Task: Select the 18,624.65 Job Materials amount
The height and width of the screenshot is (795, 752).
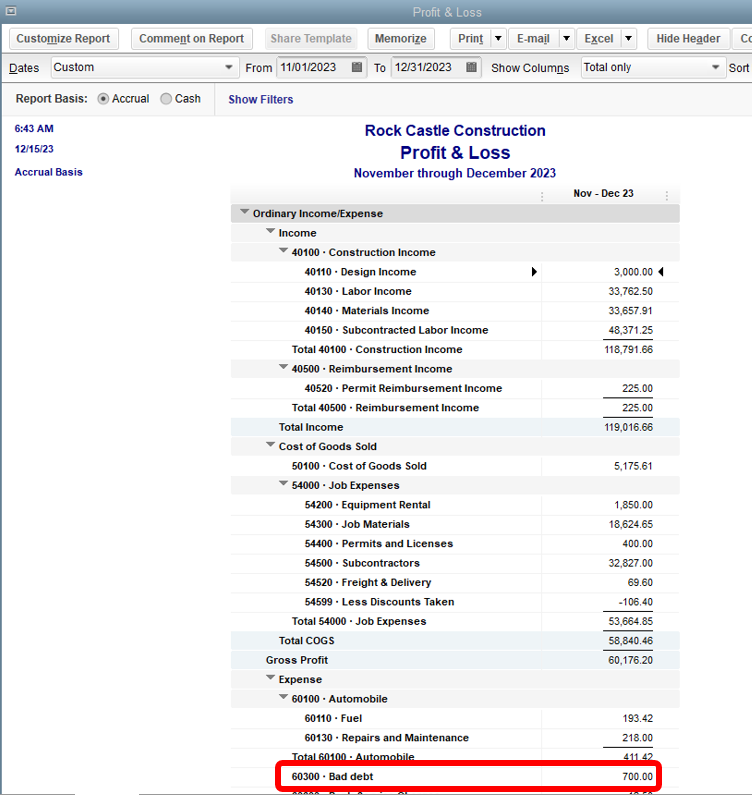Action: point(630,524)
